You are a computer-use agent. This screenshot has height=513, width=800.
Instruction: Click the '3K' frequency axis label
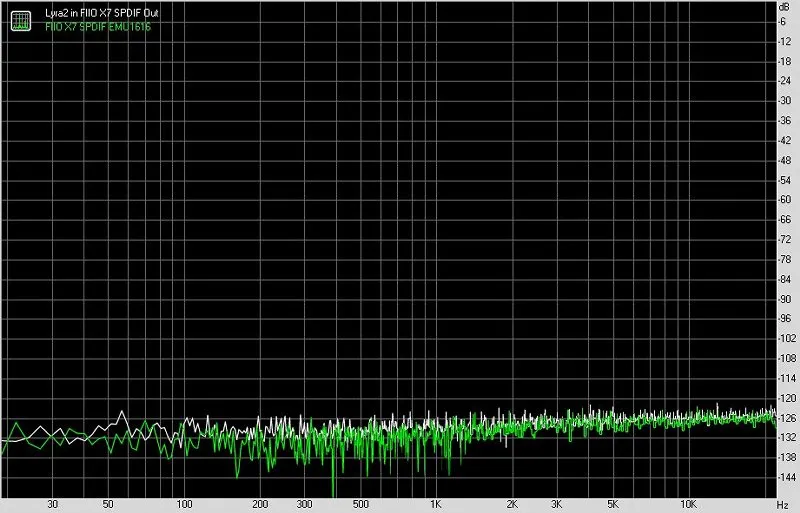(557, 504)
